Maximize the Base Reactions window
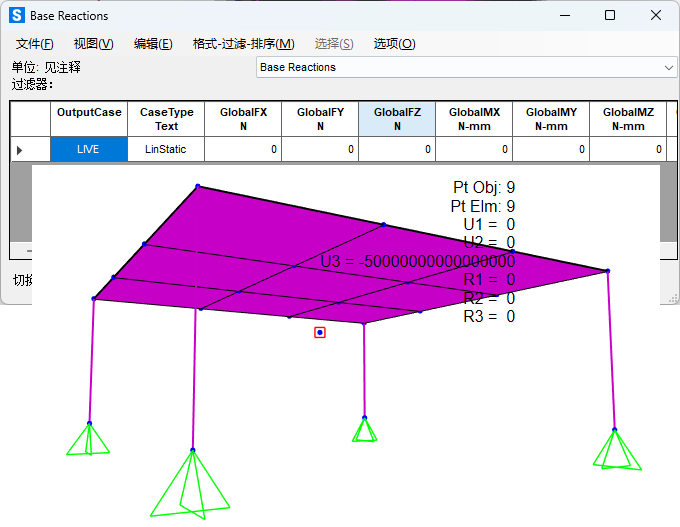The width and height of the screenshot is (680, 527). [610, 16]
